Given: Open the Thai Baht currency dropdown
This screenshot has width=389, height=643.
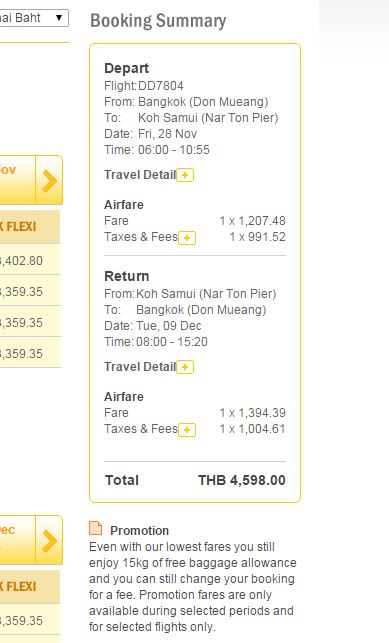Looking at the screenshot, I should click(34, 18).
